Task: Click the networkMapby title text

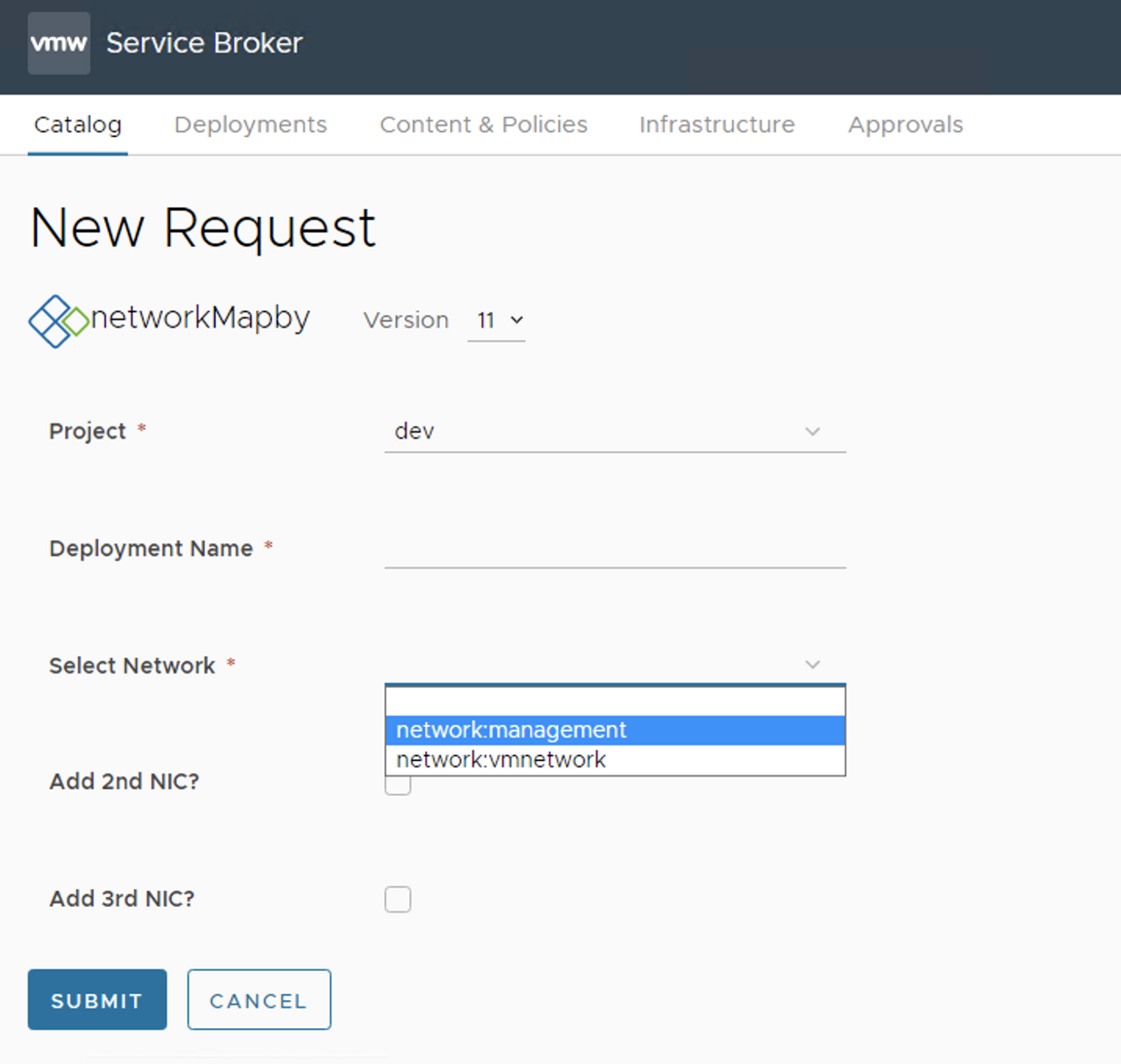Action: coord(197,318)
